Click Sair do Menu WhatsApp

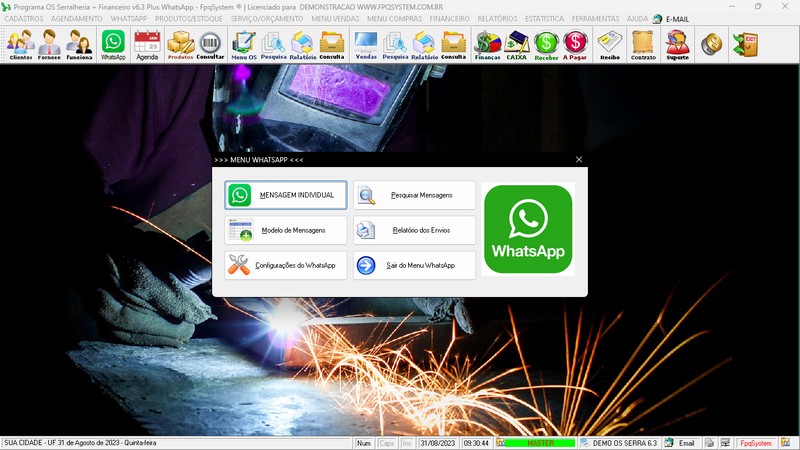pyautogui.click(x=414, y=265)
